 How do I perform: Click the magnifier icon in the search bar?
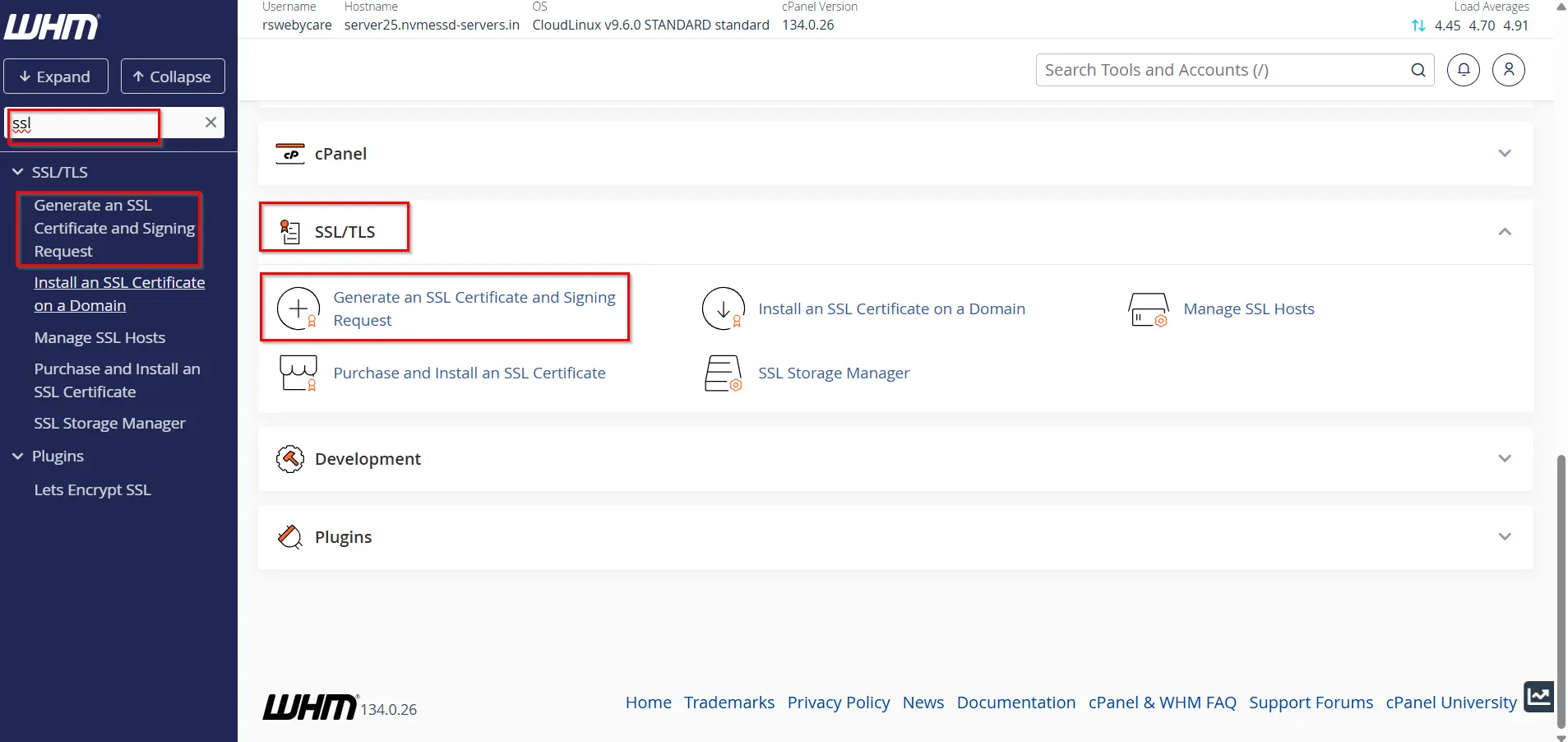click(1418, 70)
